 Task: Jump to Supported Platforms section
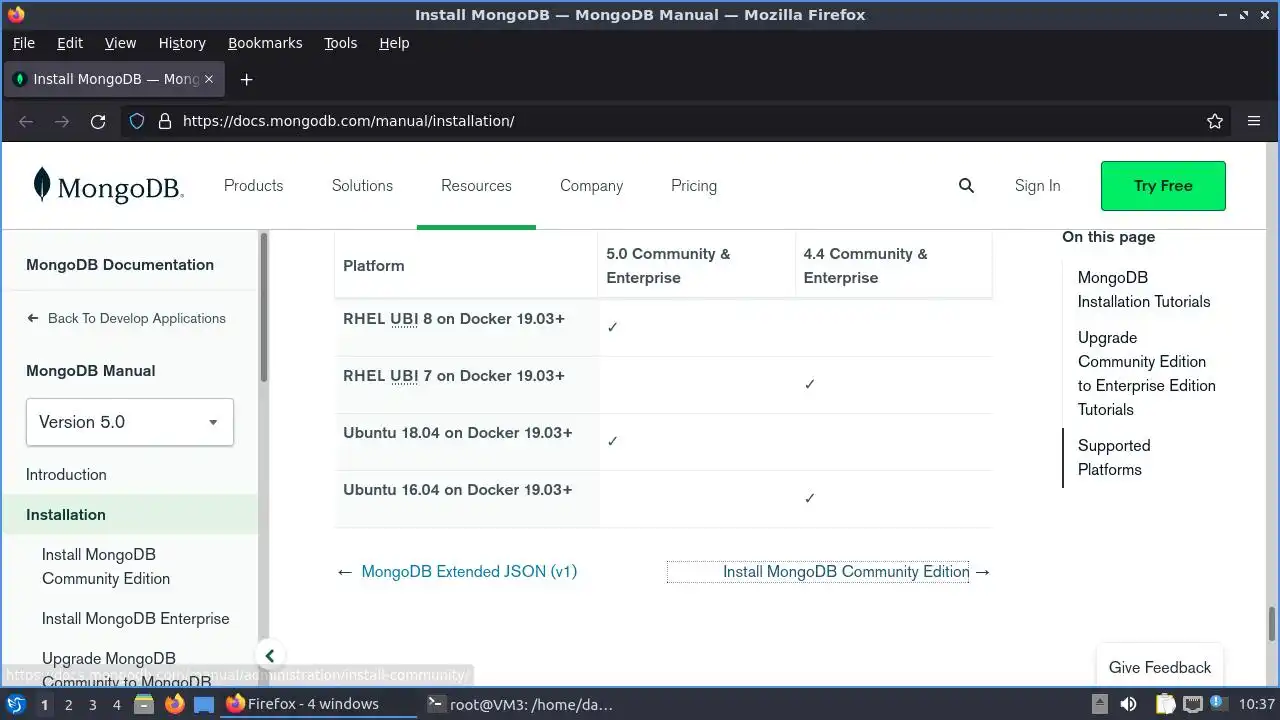tap(1114, 458)
